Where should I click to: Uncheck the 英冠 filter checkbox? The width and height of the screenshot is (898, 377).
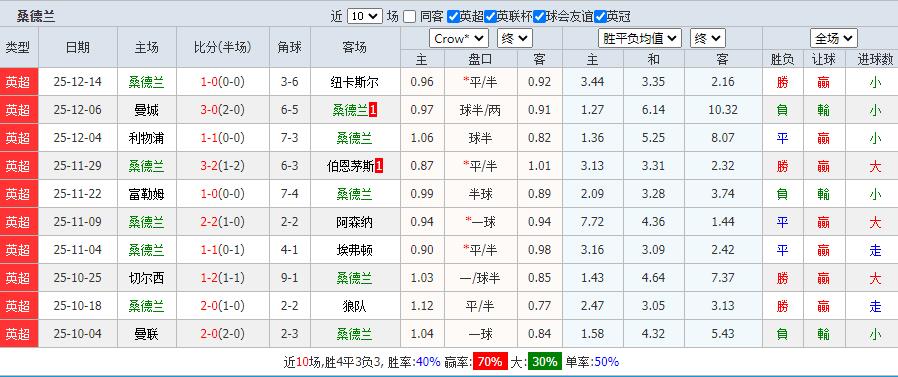coord(600,17)
